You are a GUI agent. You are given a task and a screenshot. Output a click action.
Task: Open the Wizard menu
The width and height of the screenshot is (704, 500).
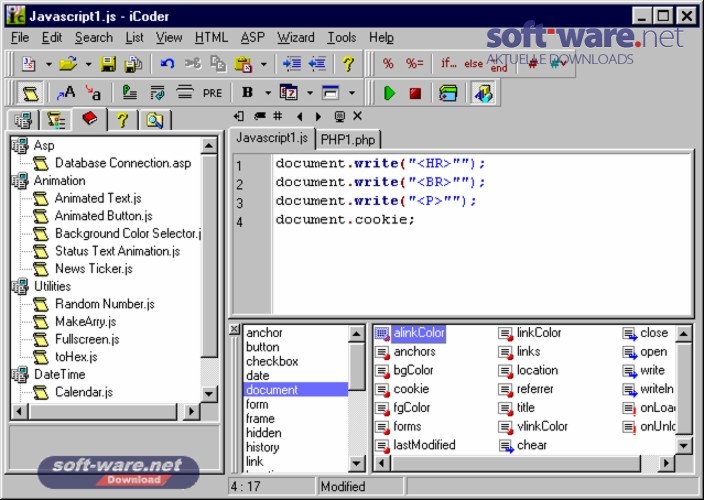(295, 38)
